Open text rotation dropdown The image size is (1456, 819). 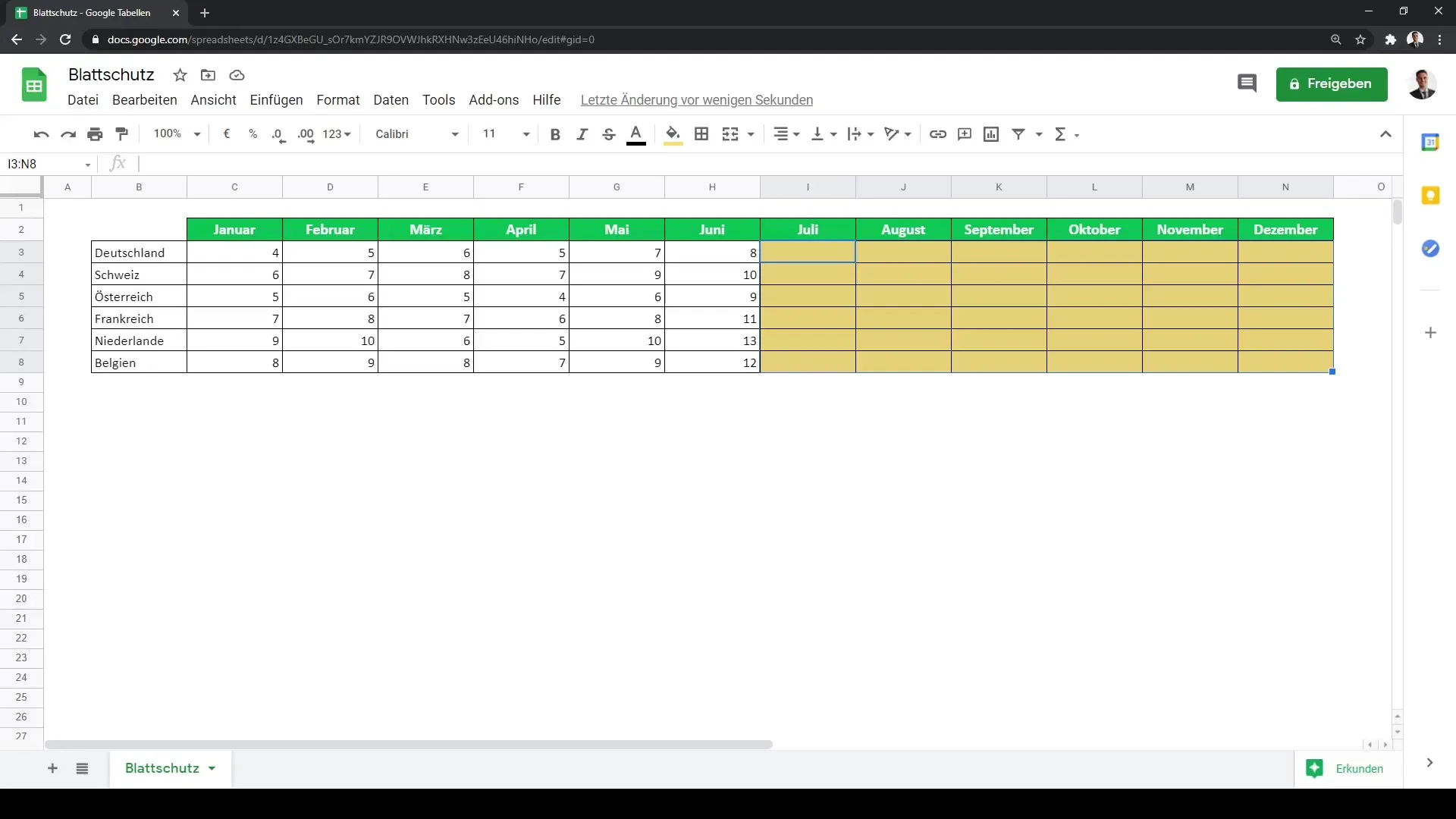(898, 134)
